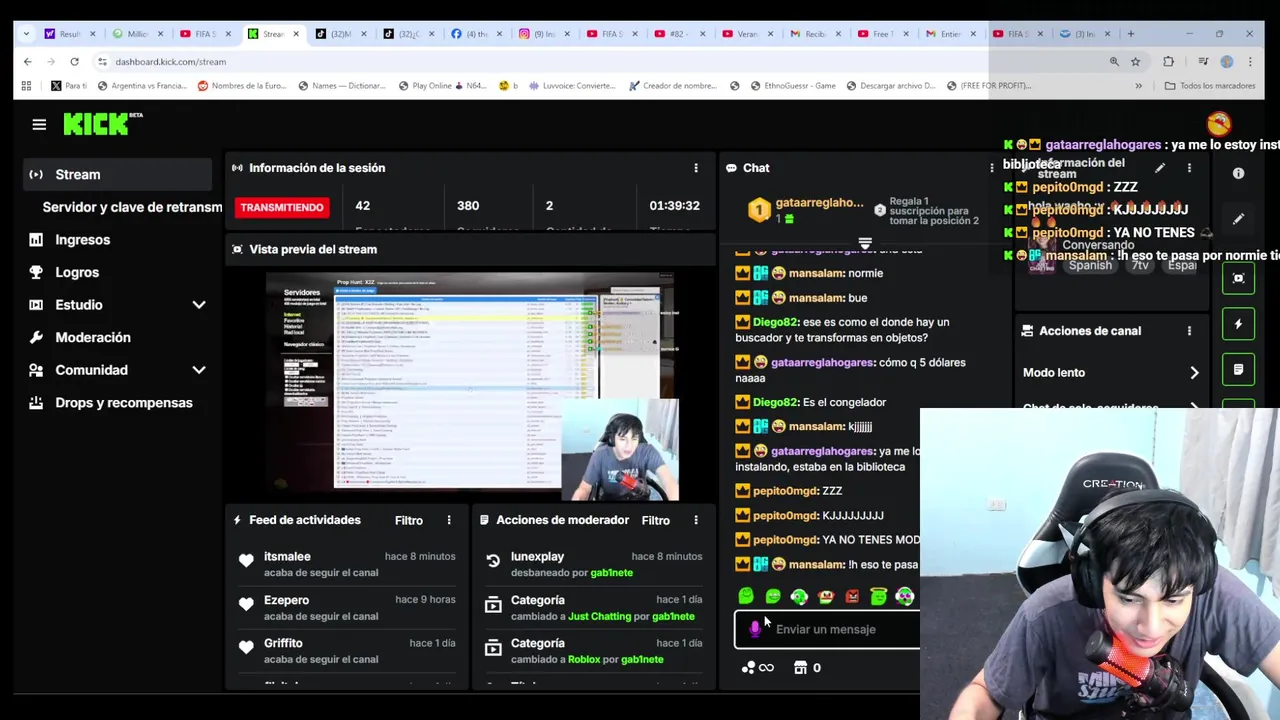Open Servidor y clave de retransmisión

(x=132, y=207)
